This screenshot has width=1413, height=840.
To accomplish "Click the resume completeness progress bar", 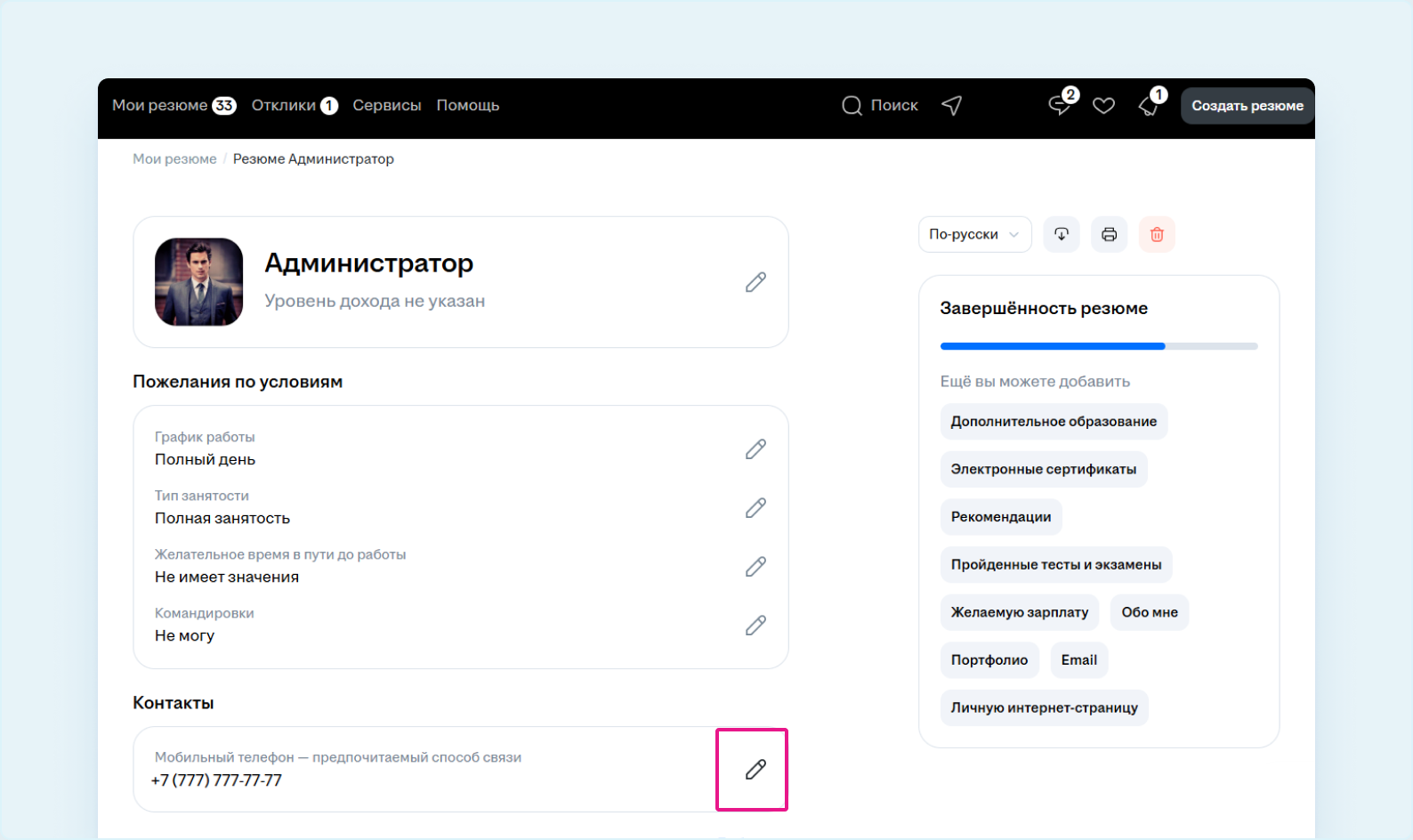I will 1099,346.
